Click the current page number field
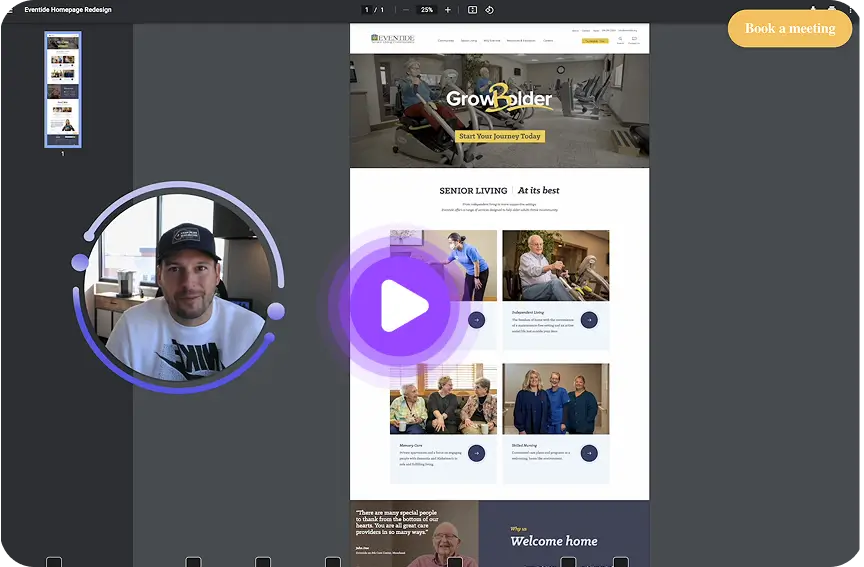864x567 pixels. 366,10
